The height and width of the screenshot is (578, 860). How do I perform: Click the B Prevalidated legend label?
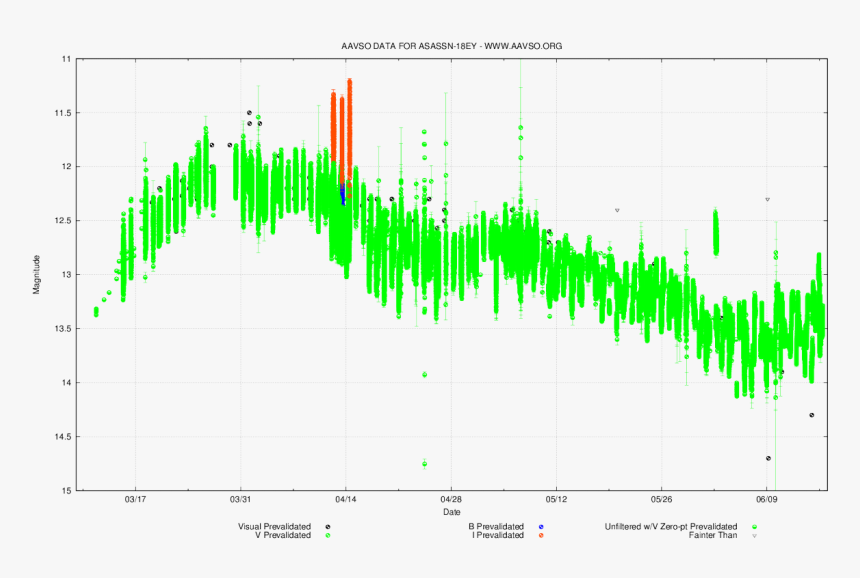pyautogui.click(x=496, y=526)
